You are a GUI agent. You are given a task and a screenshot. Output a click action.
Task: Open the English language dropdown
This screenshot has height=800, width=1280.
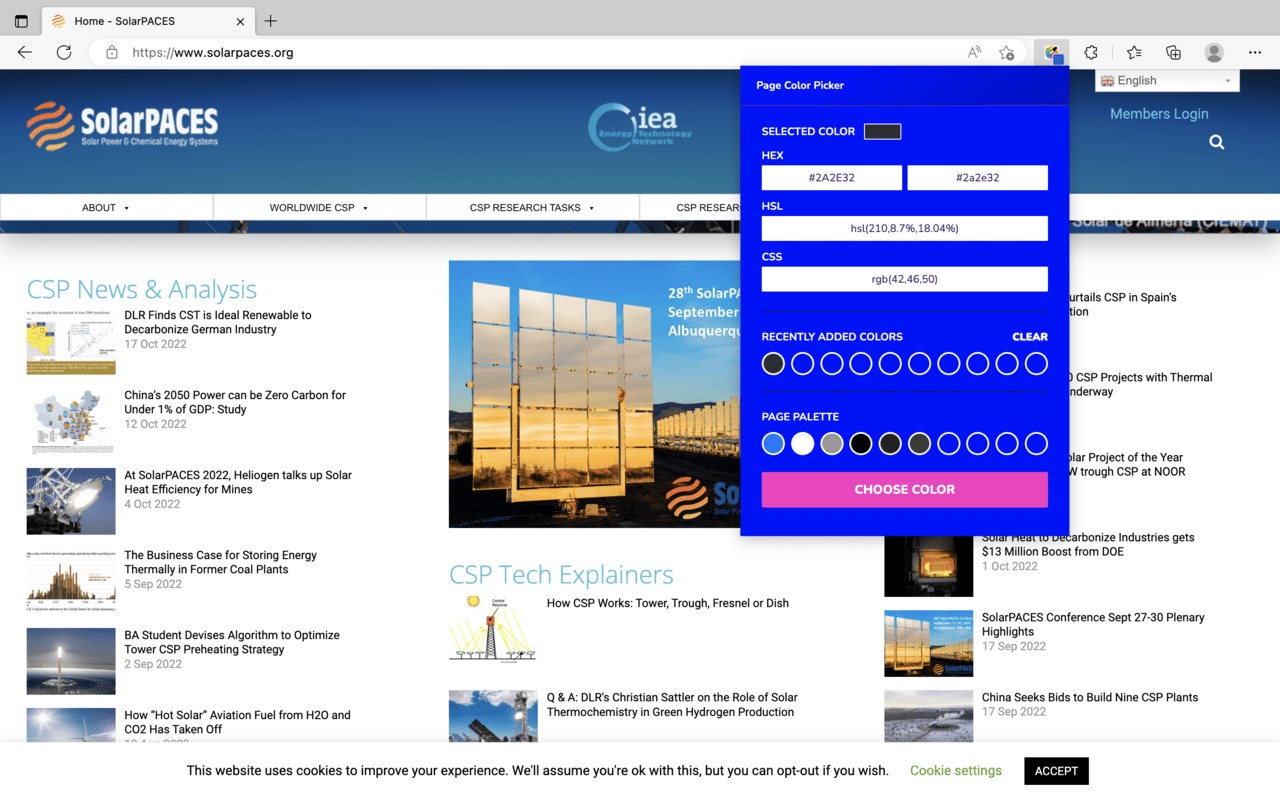(1167, 81)
